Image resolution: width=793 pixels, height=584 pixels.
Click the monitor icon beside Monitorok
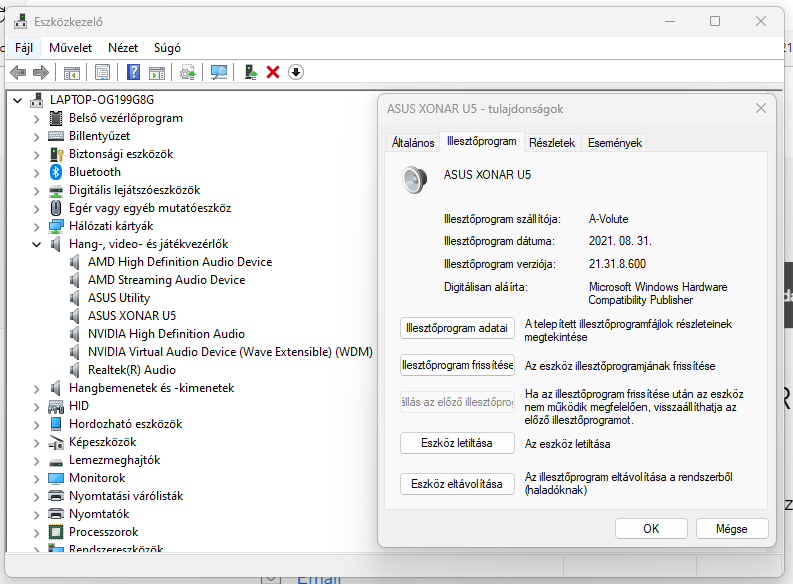tap(56, 478)
